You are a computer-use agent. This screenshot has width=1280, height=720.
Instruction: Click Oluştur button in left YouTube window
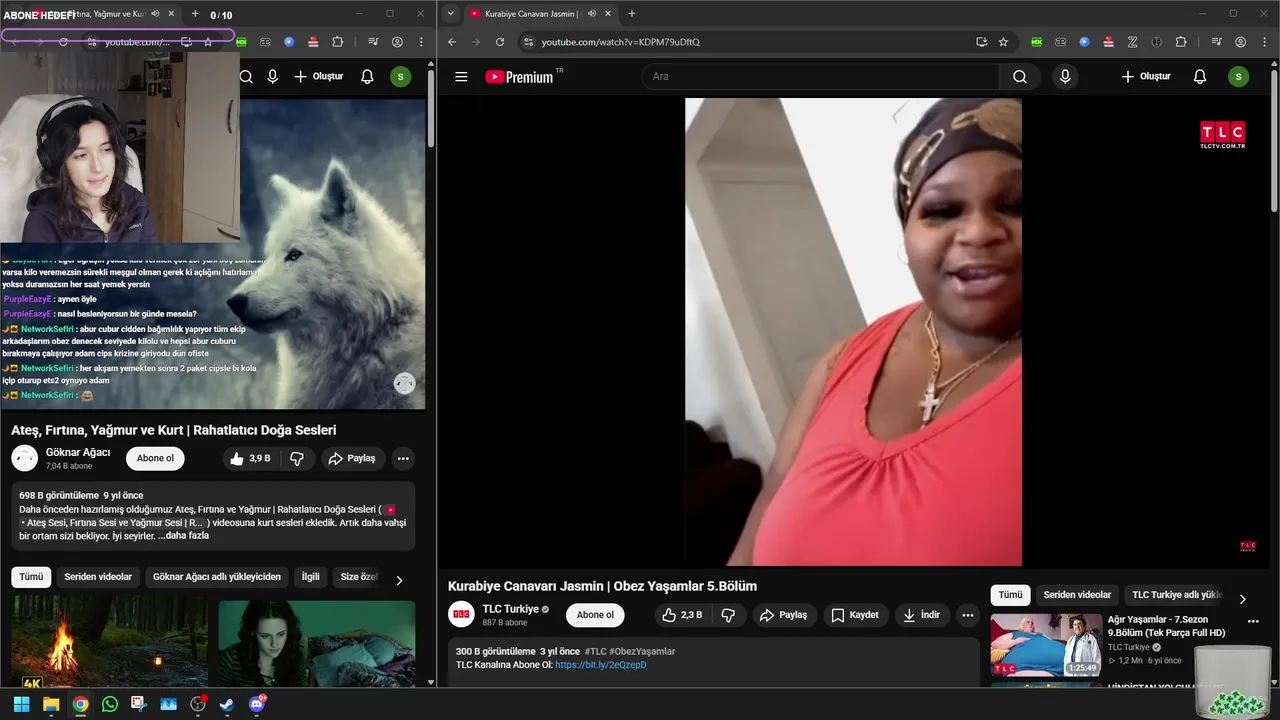point(319,77)
